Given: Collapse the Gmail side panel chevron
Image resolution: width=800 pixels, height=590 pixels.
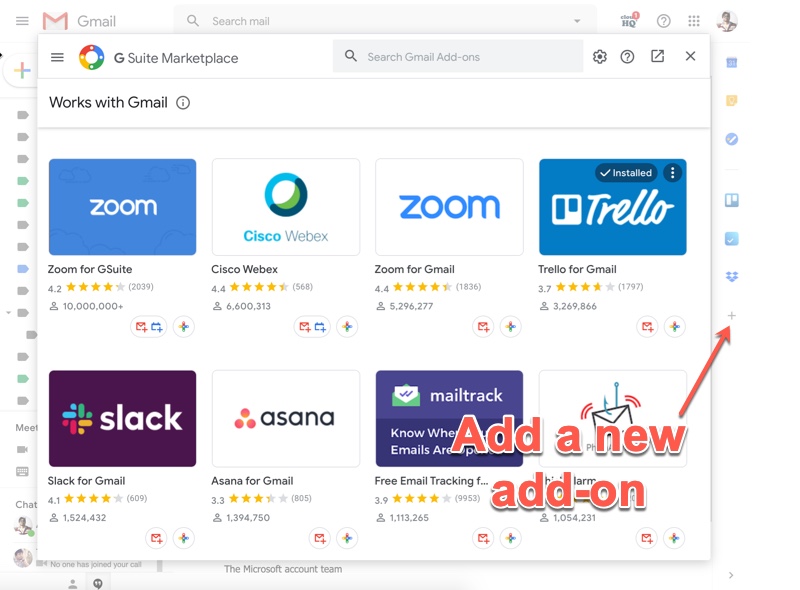Looking at the screenshot, I should point(731,575).
